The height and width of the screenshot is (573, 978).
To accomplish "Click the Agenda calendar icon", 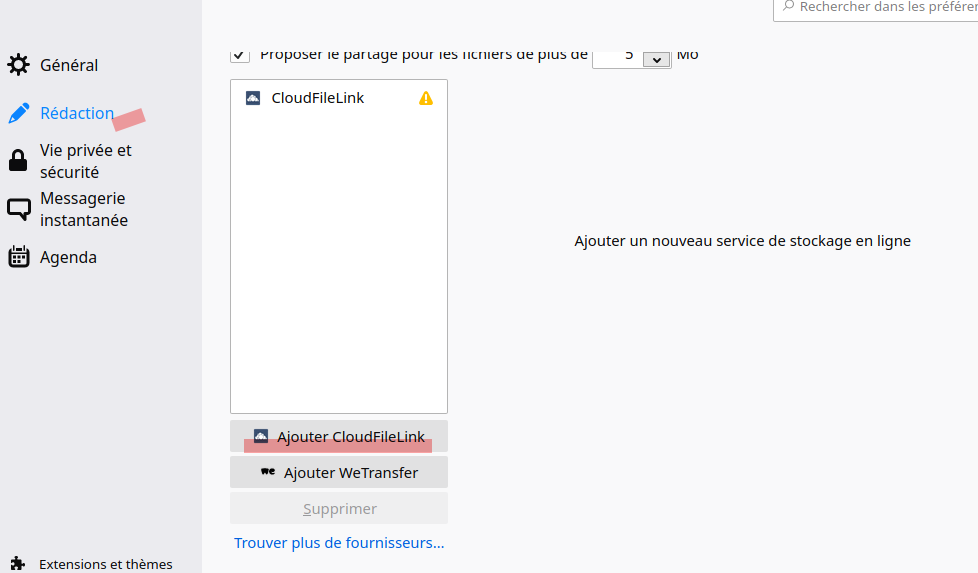I will click(x=18, y=257).
